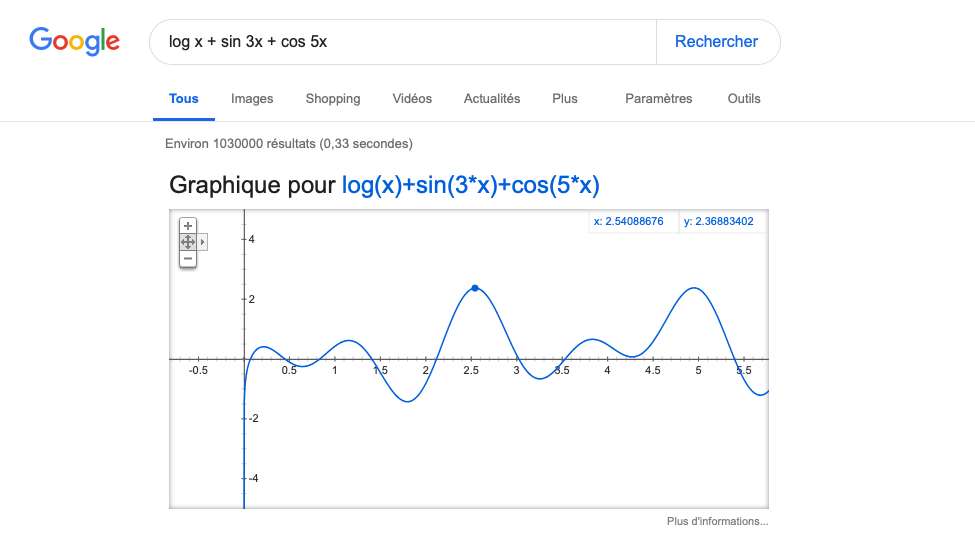The width and height of the screenshot is (975, 555).
Task: Expand the Plus menu
Action: coord(565,99)
